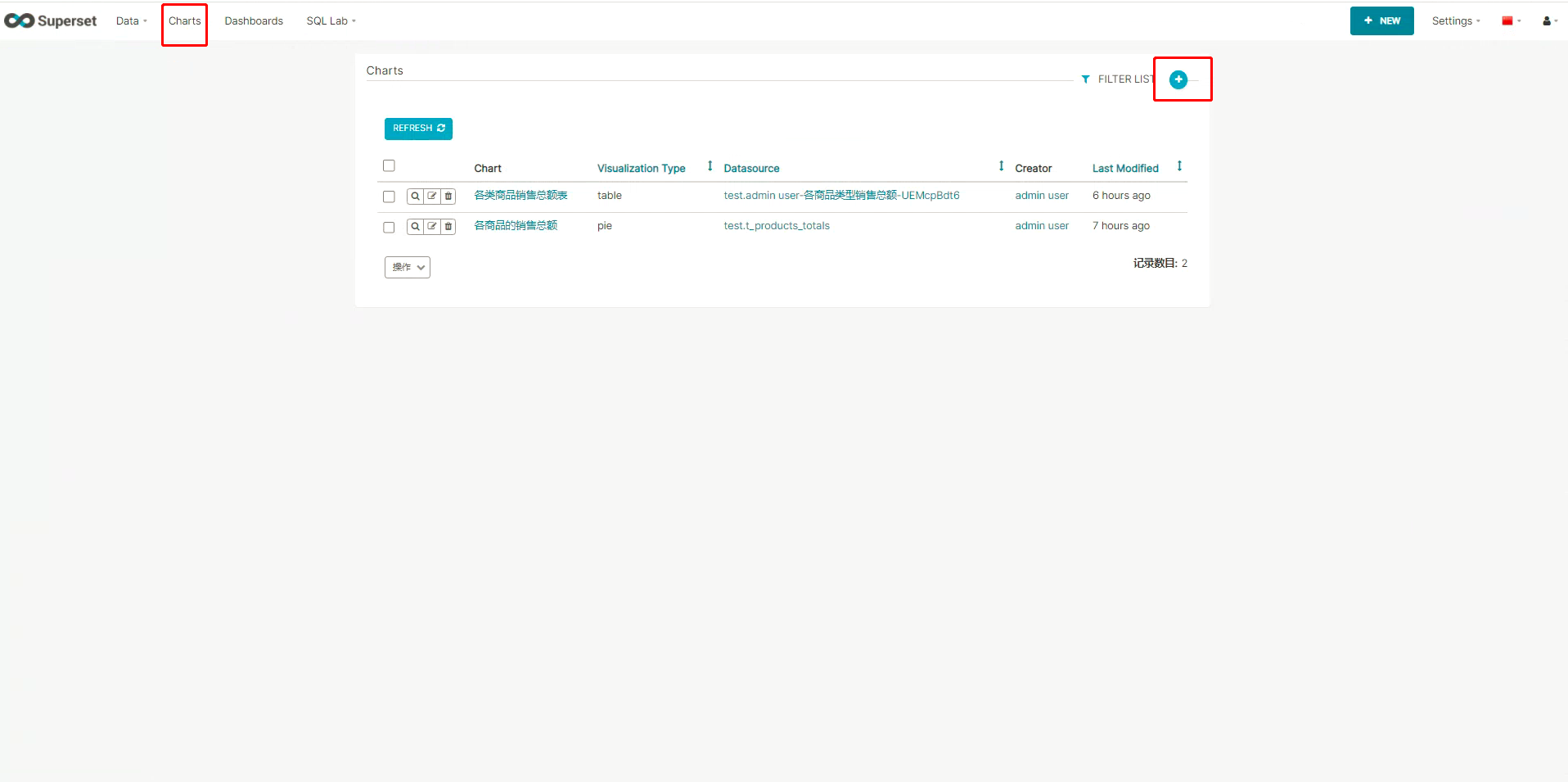Edit the 各商品的销售总额 chart record
Screen dimensions: 1568x782
pos(431,227)
